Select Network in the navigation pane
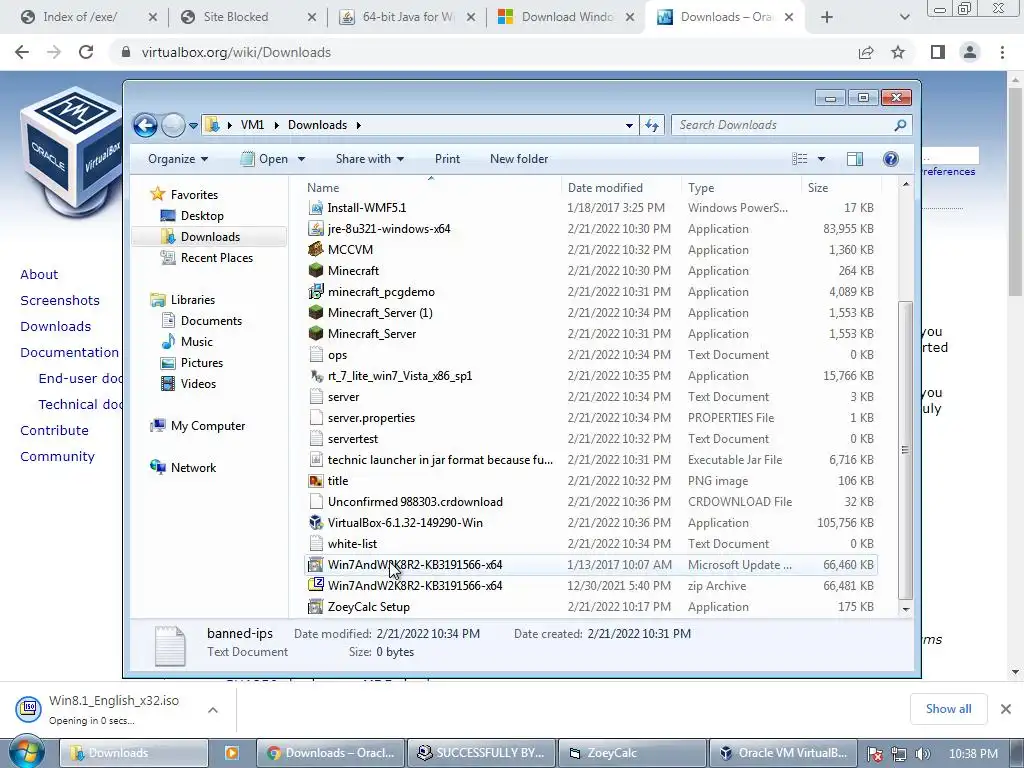 point(193,468)
